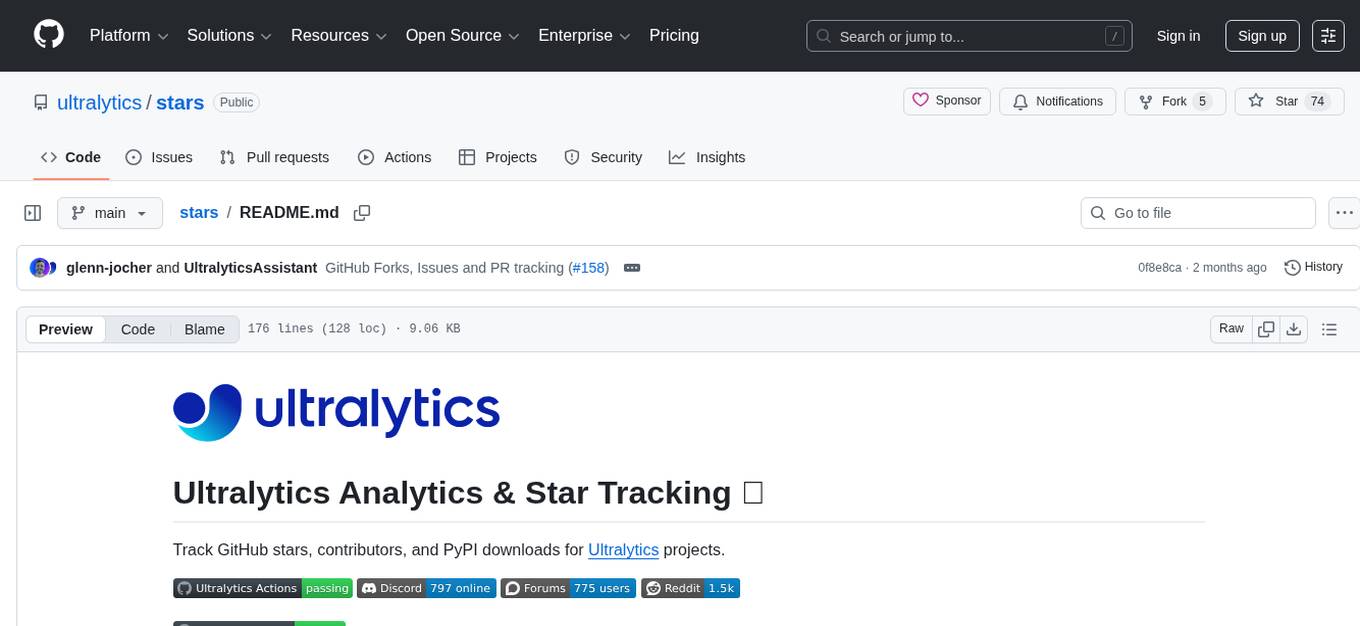Open the more file actions ellipsis
The height and width of the screenshot is (626, 1360).
pos(1344,213)
